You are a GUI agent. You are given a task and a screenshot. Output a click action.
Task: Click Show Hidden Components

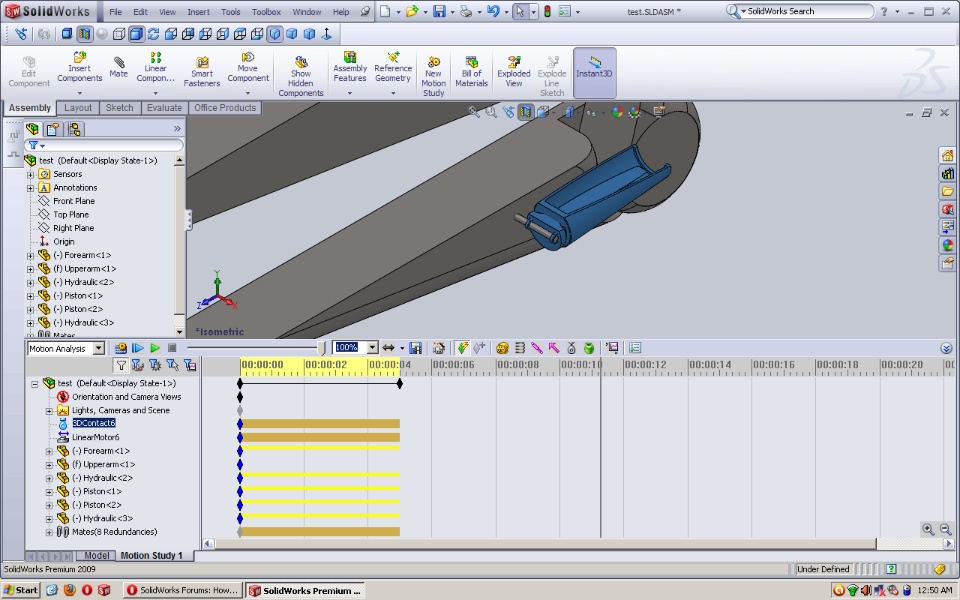click(301, 75)
